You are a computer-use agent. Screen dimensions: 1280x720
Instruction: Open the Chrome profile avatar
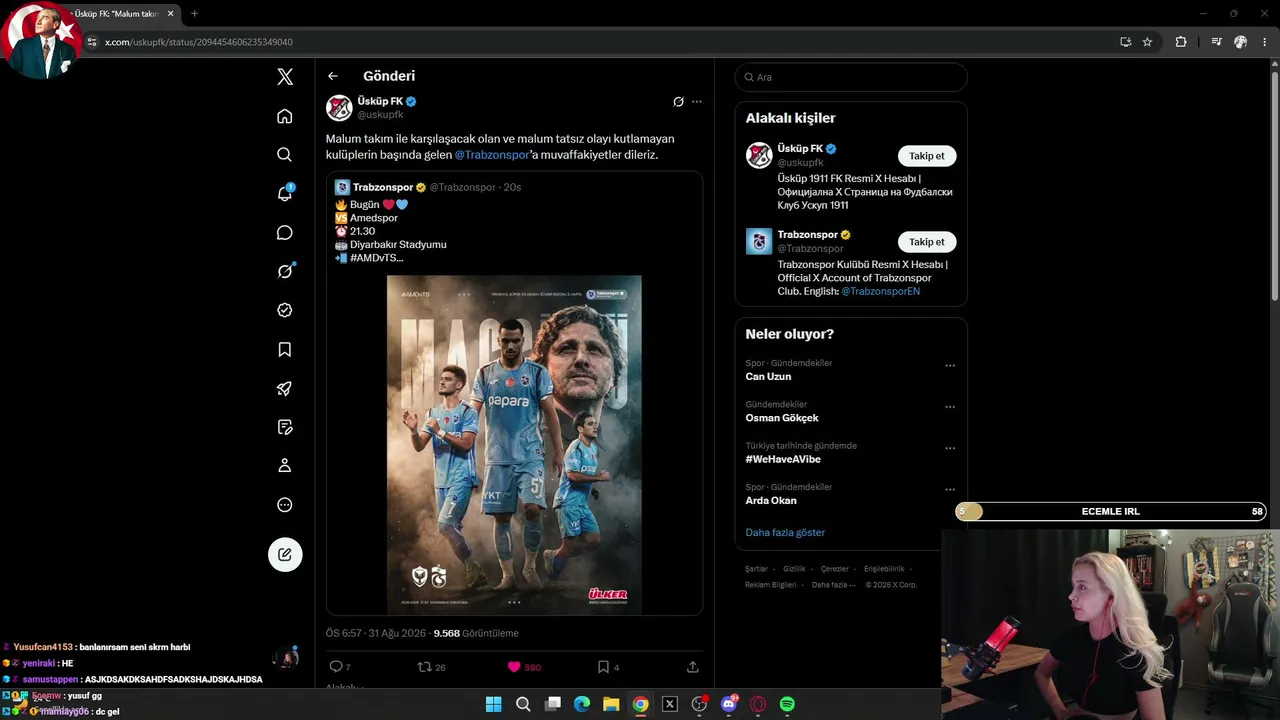pyautogui.click(x=1241, y=42)
